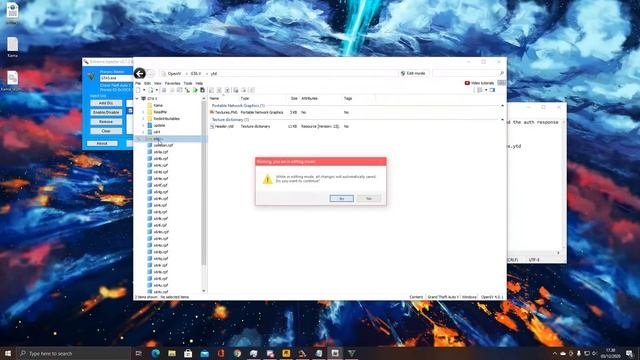The width and height of the screenshot is (640, 360).
Task: Click Remove in Extreme Injector
Action: 106,122
